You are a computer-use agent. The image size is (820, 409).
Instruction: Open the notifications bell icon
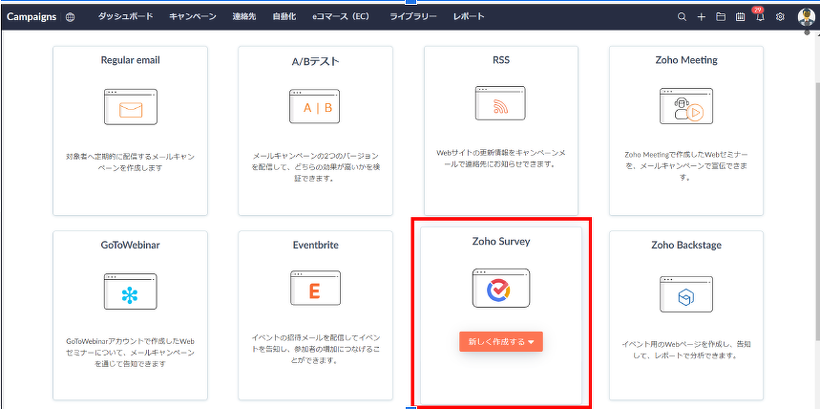tap(759, 17)
